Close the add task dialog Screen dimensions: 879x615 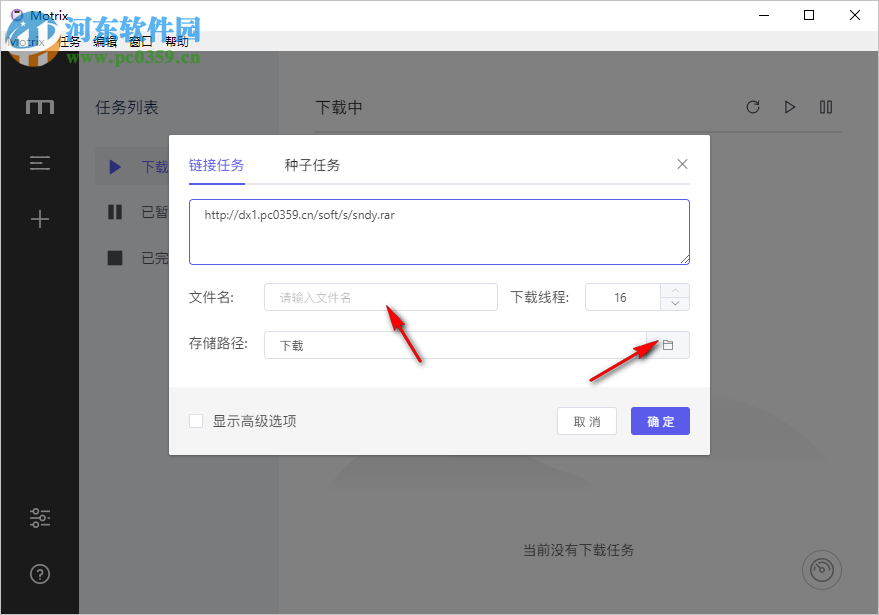point(682,164)
